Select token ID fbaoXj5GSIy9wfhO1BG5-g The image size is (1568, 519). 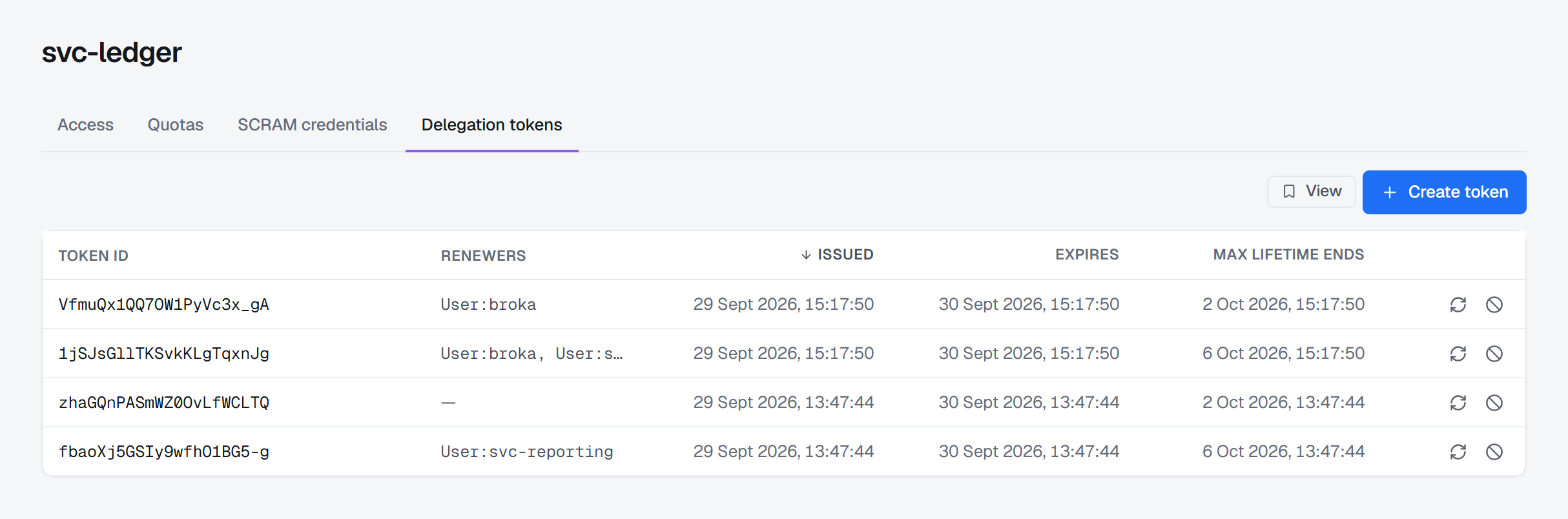pos(164,452)
